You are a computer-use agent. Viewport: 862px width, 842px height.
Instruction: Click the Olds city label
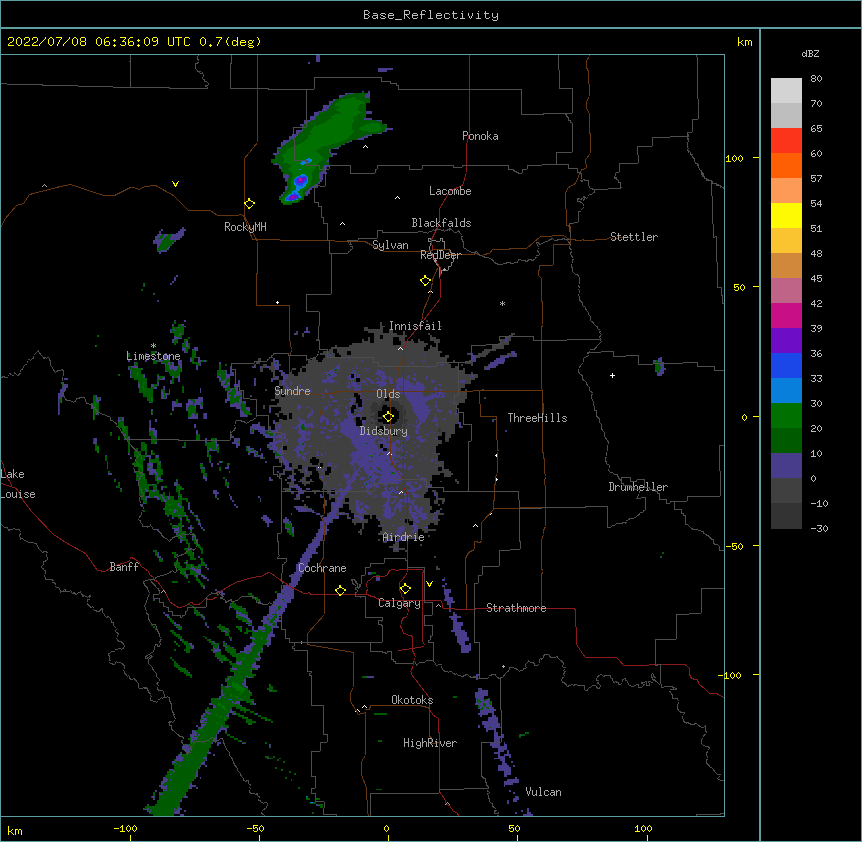tap(388, 394)
